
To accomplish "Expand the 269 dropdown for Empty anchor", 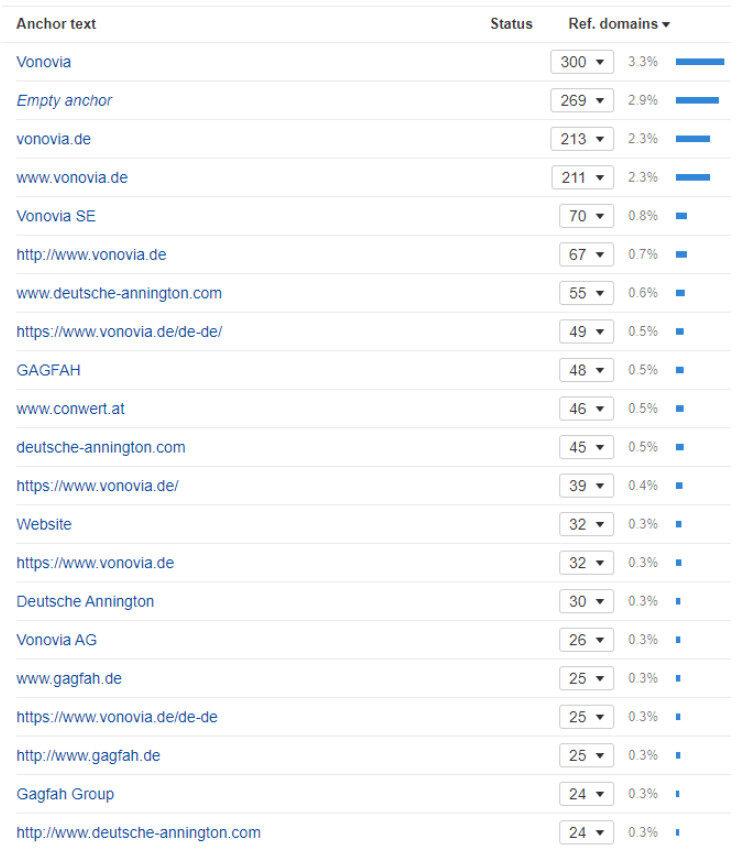I will (x=582, y=101).
